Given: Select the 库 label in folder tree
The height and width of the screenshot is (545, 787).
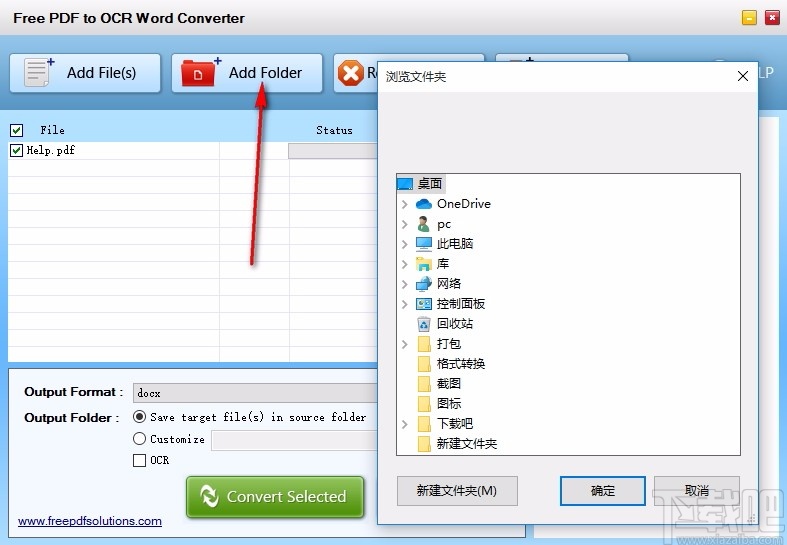Looking at the screenshot, I should tap(443, 264).
